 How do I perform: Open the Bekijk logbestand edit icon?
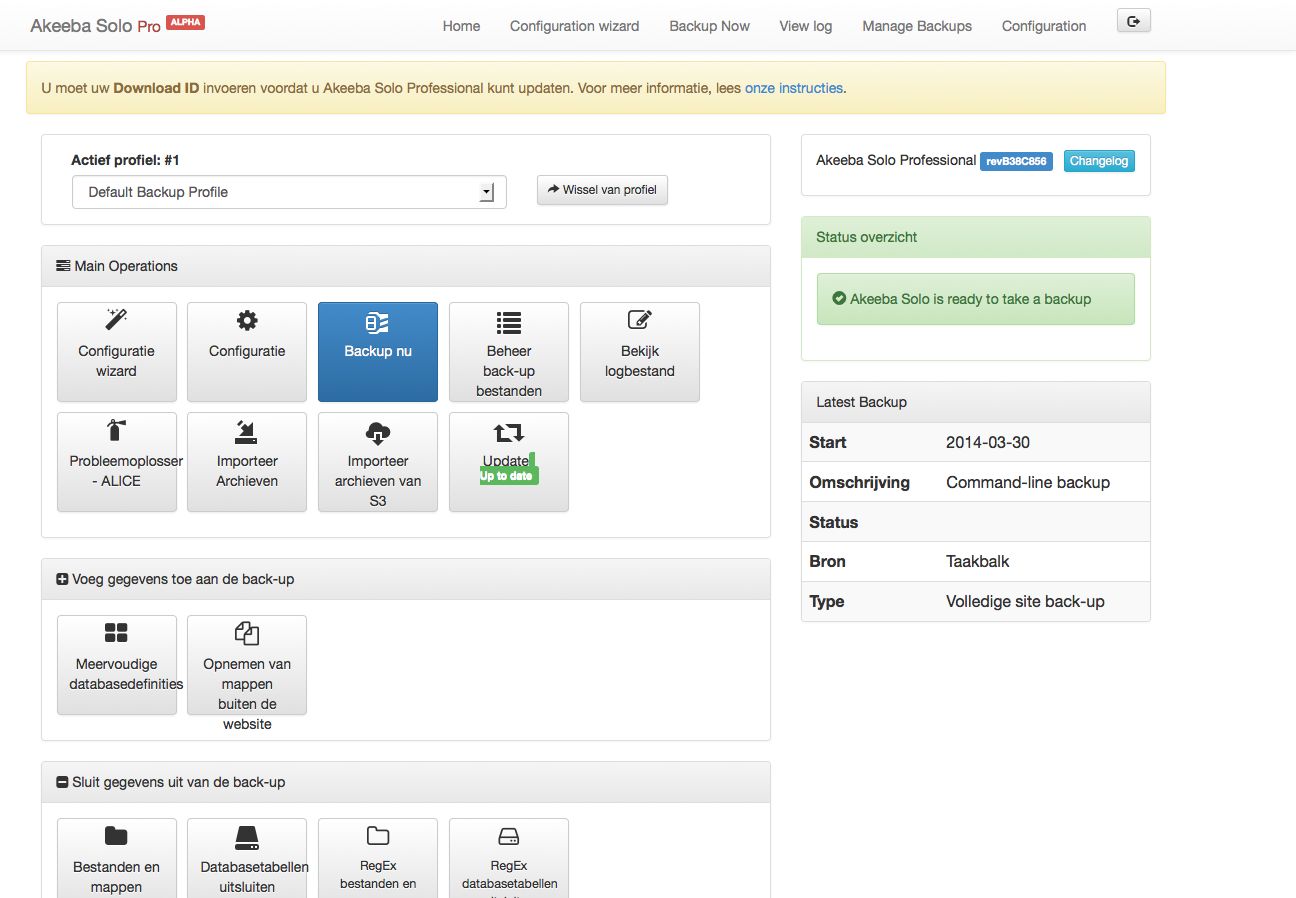pyautogui.click(x=640, y=320)
